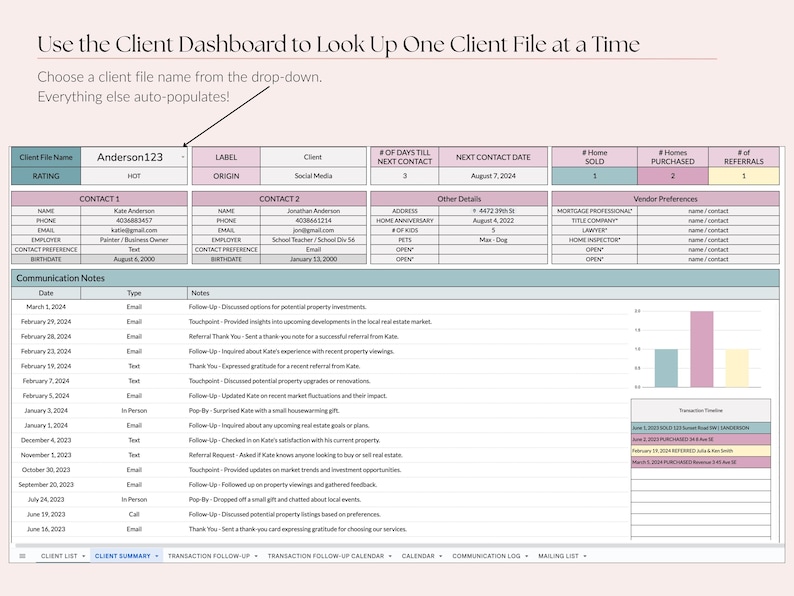Viewport: 794px width, 596px height.
Task: Select phone number 4036883457
Action: (x=134, y=220)
